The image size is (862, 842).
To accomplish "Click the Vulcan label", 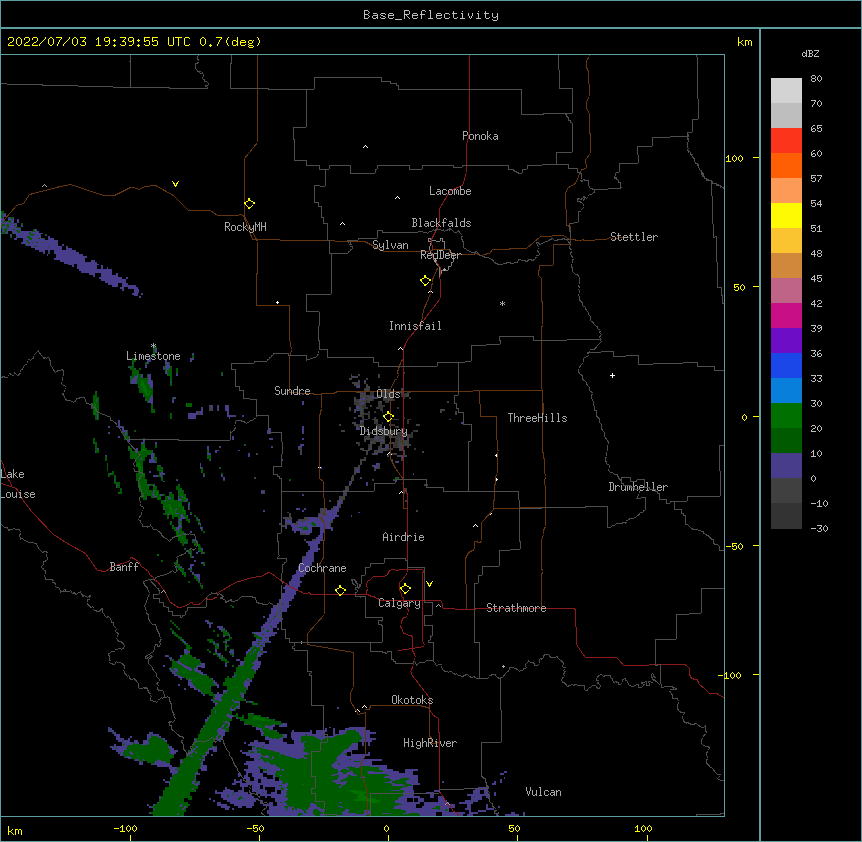I will (543, 792).
